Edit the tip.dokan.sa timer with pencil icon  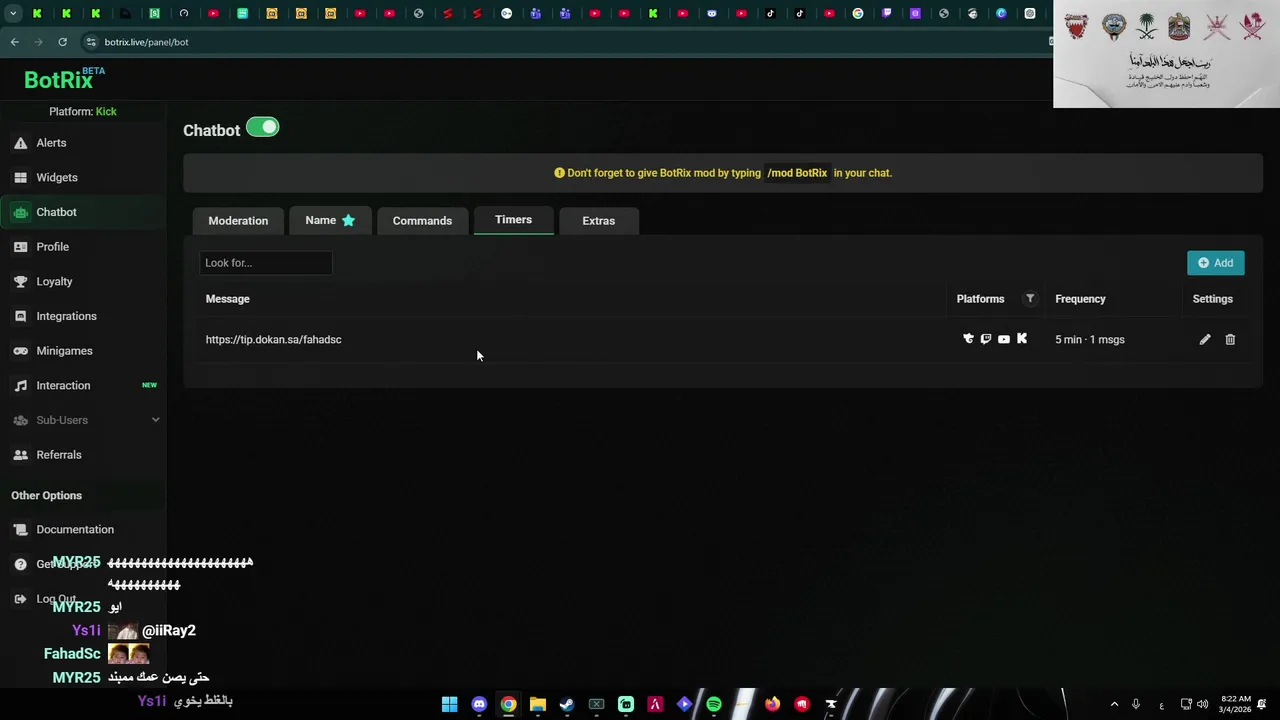(1205, 340)
